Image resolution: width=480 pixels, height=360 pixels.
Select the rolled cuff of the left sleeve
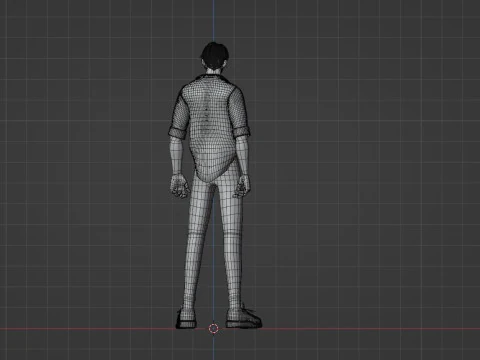[x=178, y=133]
